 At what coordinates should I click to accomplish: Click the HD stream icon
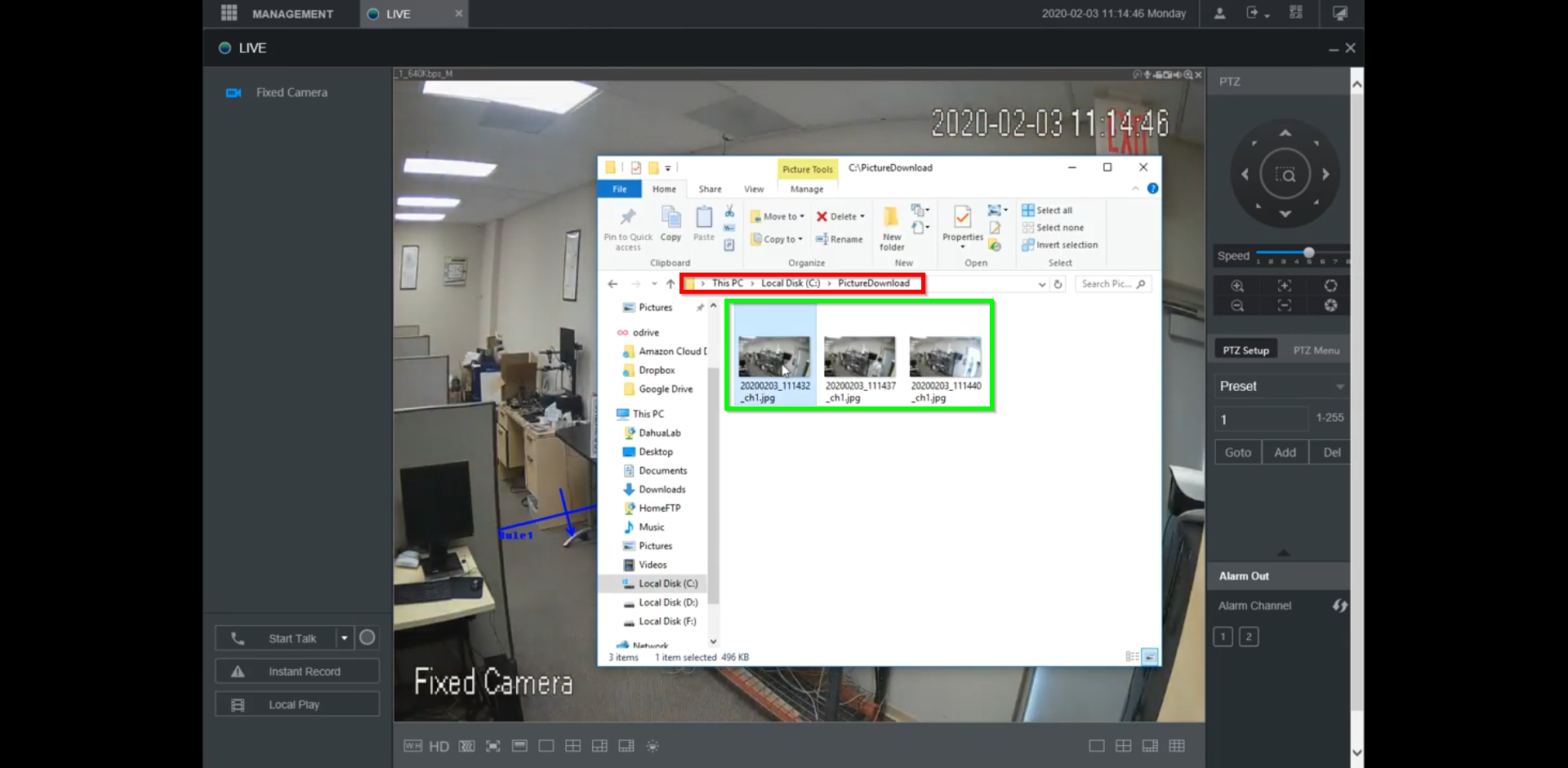[x=439, y=746]
